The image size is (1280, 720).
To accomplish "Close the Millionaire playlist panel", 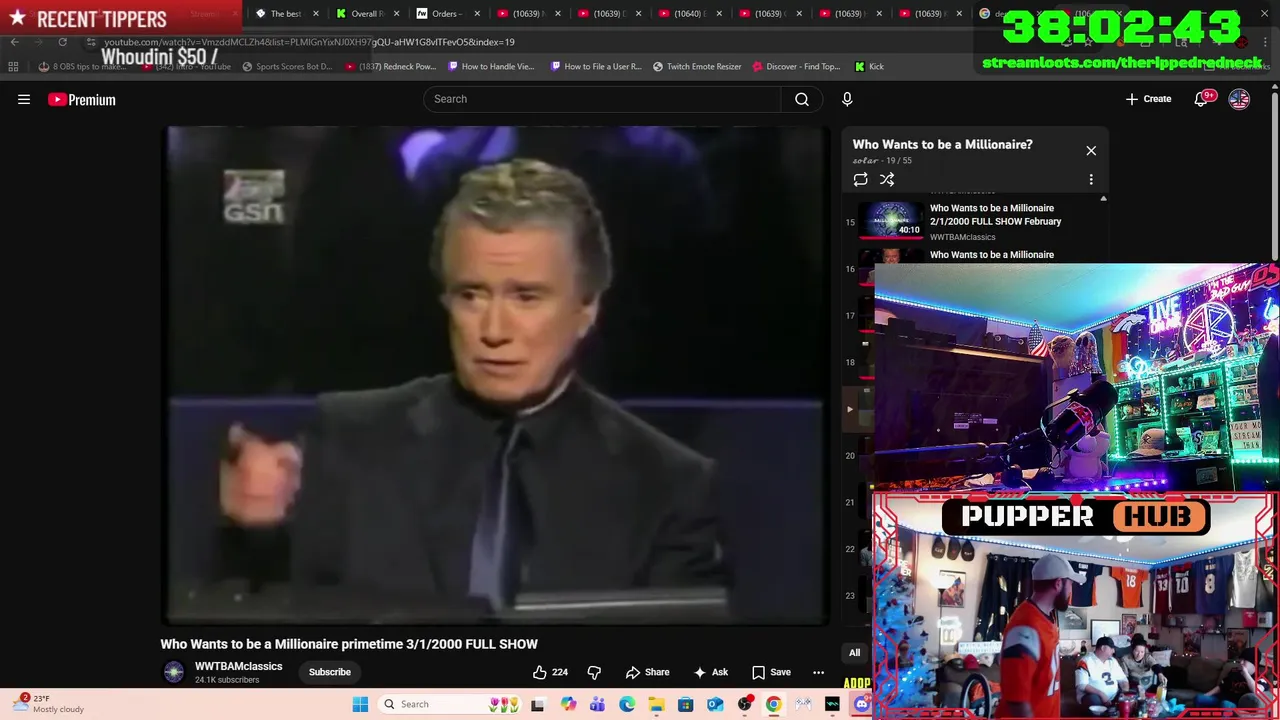I will point(1091,150).
